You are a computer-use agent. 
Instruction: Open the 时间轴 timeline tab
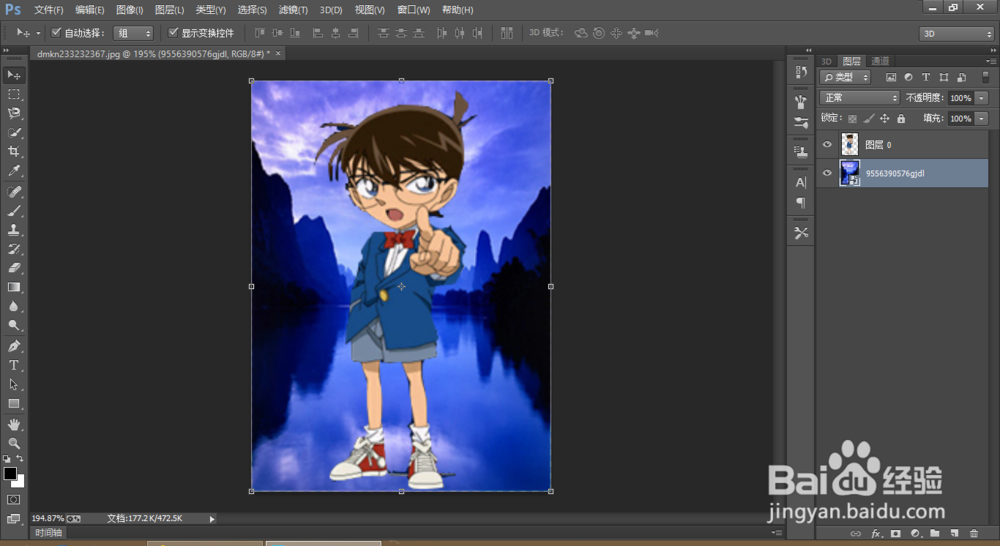(x=48, y=533)
